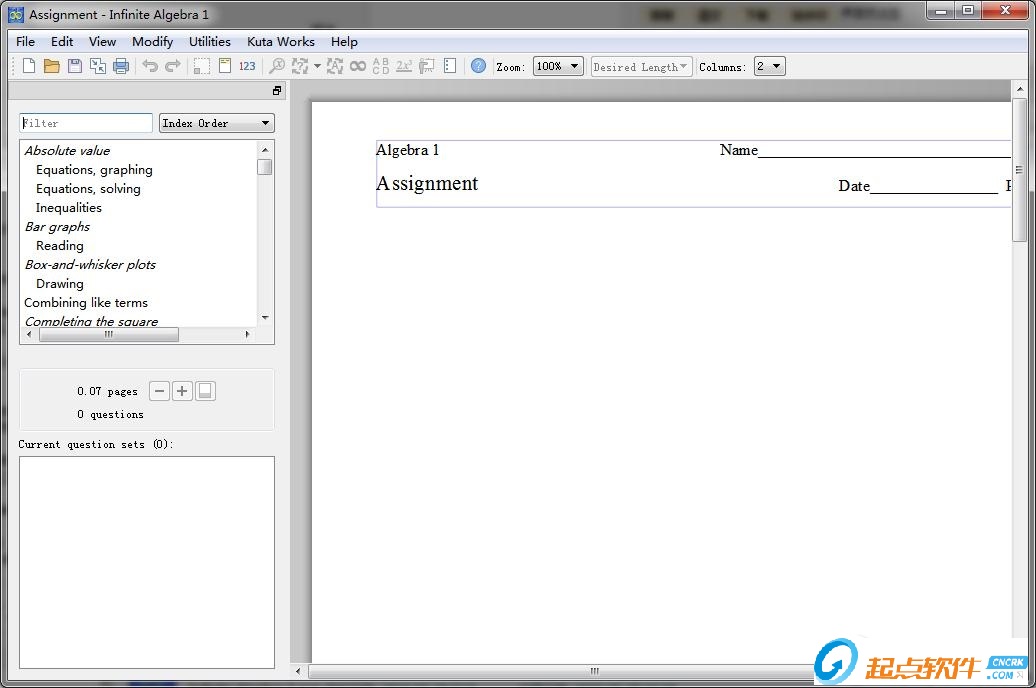
Task: Open the File menu
Action: pyautogui.click(x=25, y=42)
